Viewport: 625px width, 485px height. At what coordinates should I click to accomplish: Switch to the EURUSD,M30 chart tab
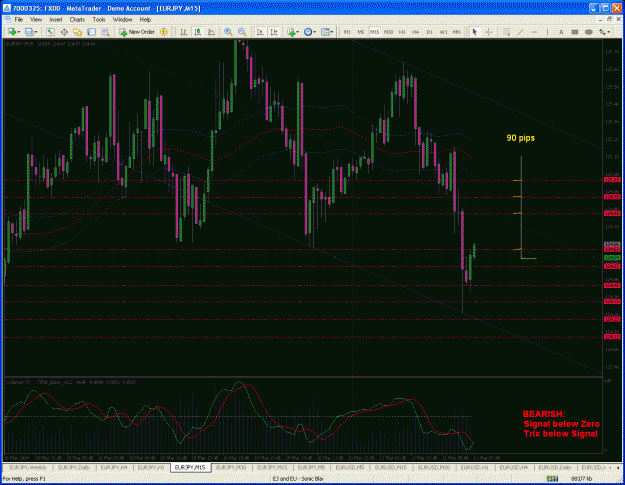pyautogui.click(x=434, y=467)
